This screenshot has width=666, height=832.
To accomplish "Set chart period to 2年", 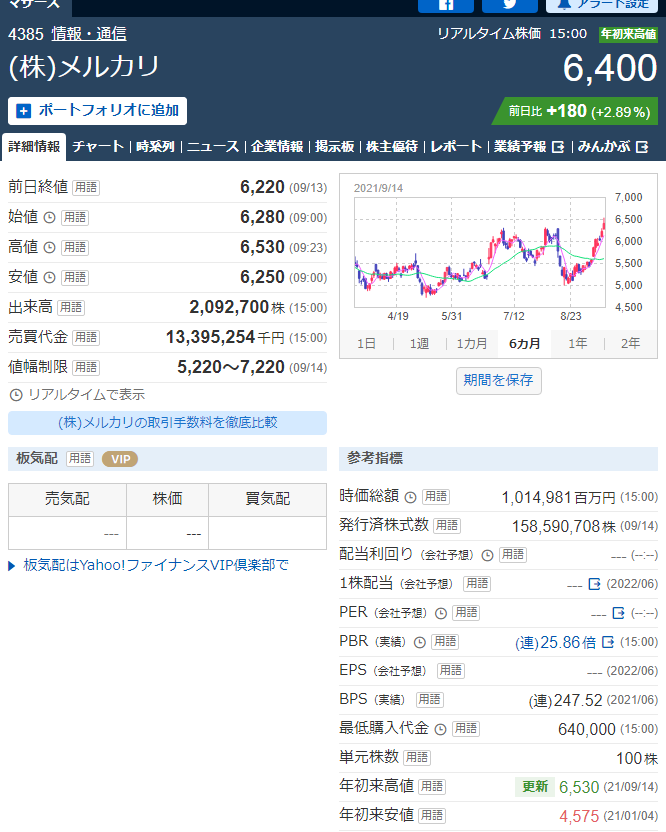I will point(630,344).
